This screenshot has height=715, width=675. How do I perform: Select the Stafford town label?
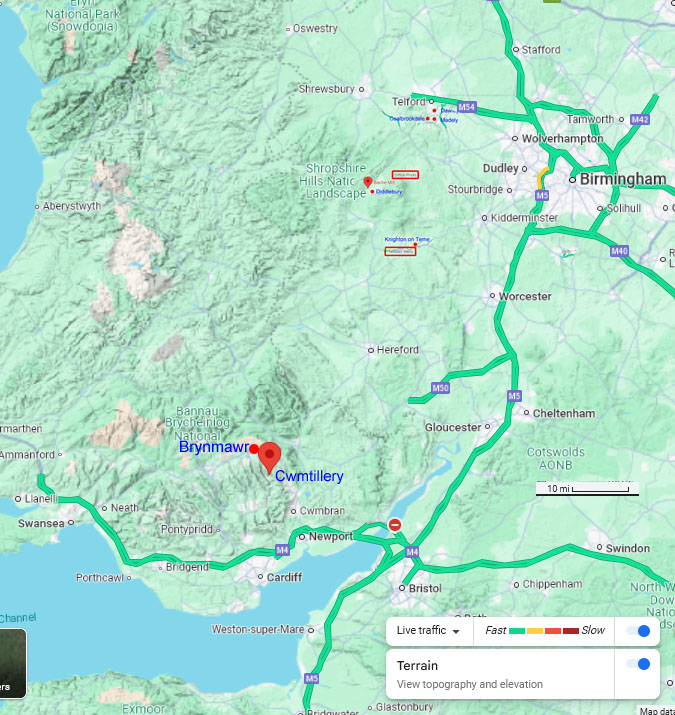pos(541,50)
